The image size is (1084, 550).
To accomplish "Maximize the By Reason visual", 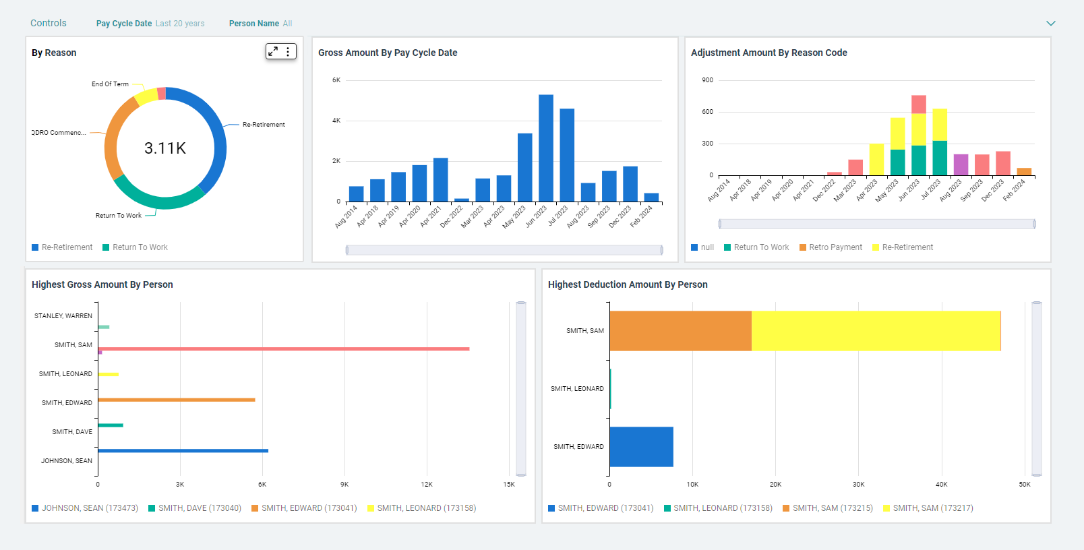I will click(x=274, y=51).
